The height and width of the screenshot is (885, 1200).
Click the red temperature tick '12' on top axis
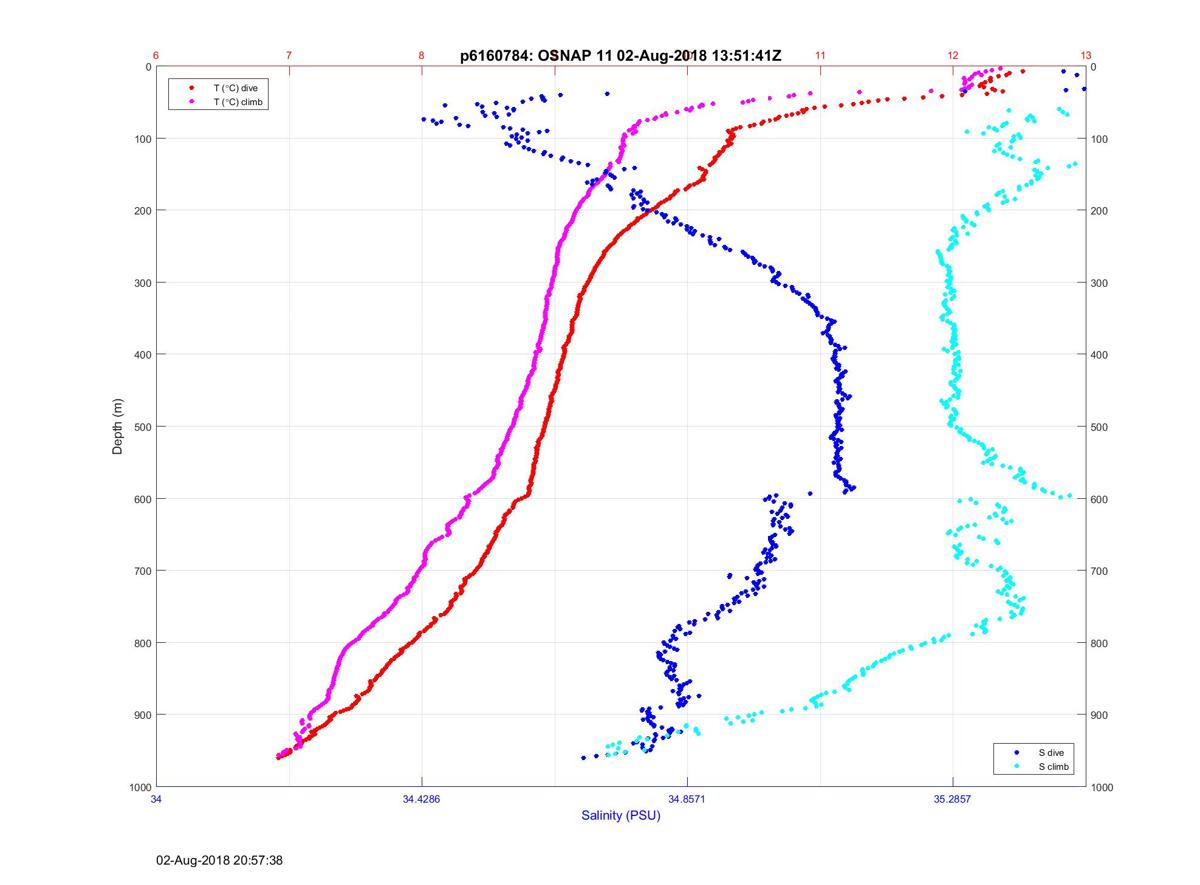point(953,56)
